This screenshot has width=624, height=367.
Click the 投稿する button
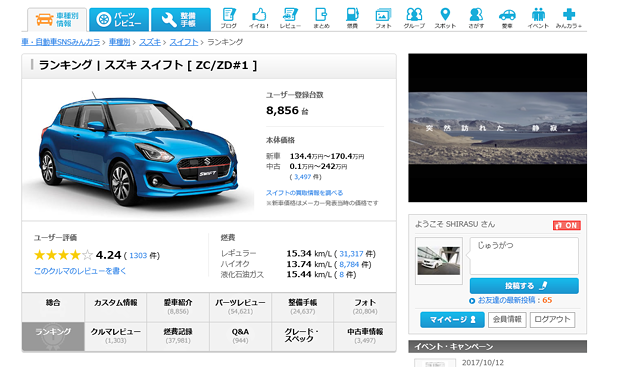[524, 286]
